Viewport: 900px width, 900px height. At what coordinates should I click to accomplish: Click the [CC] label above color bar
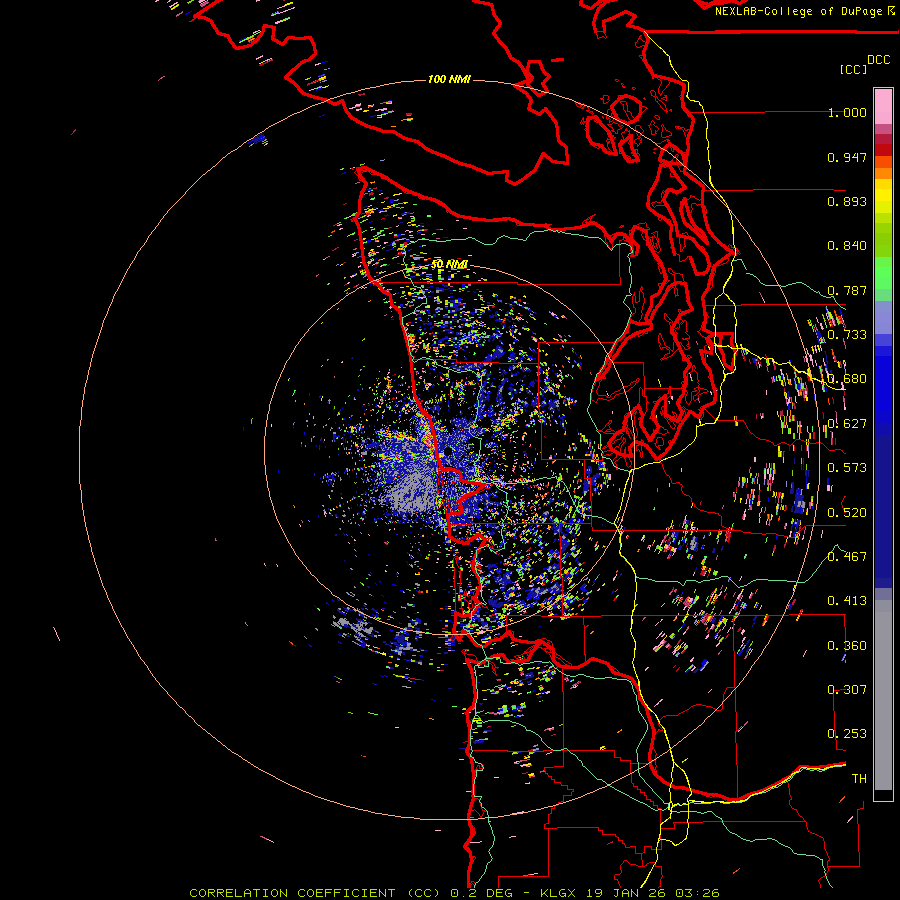pyautogui.click(x=853, y=69)
